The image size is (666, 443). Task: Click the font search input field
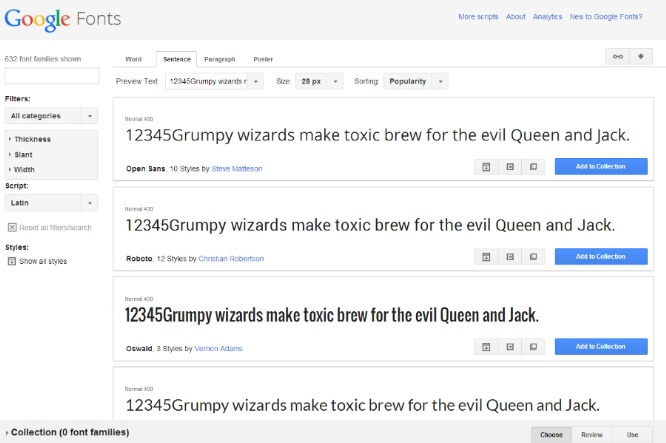pyautogui.click(x=52, y=76)
